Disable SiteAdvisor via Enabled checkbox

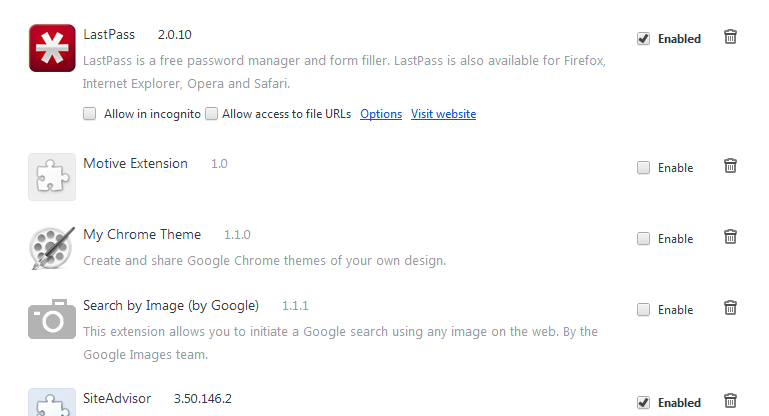[643, 403]
